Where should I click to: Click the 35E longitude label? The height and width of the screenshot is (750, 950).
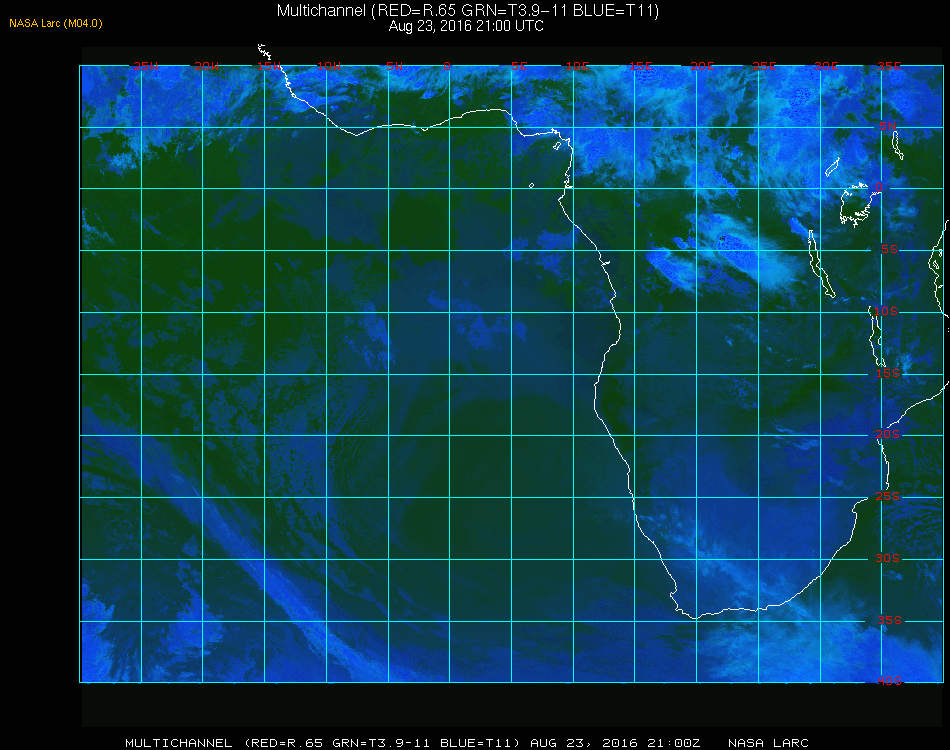pyautogui.click(x=889, y=66)
